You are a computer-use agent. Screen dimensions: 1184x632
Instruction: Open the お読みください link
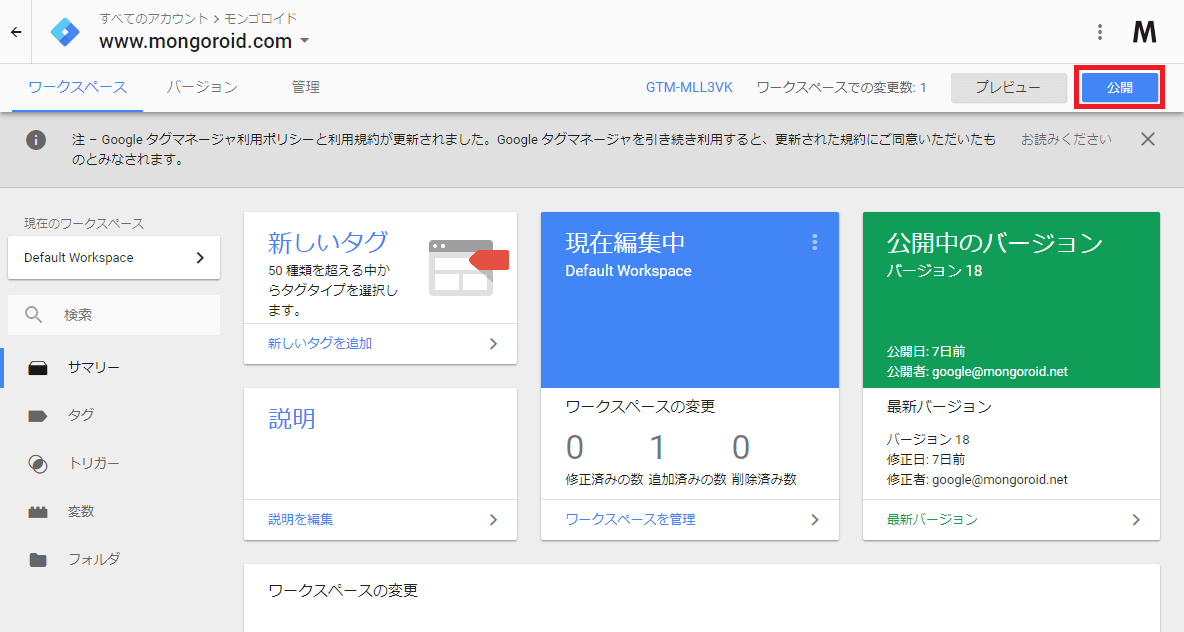tap(1066, 139)
